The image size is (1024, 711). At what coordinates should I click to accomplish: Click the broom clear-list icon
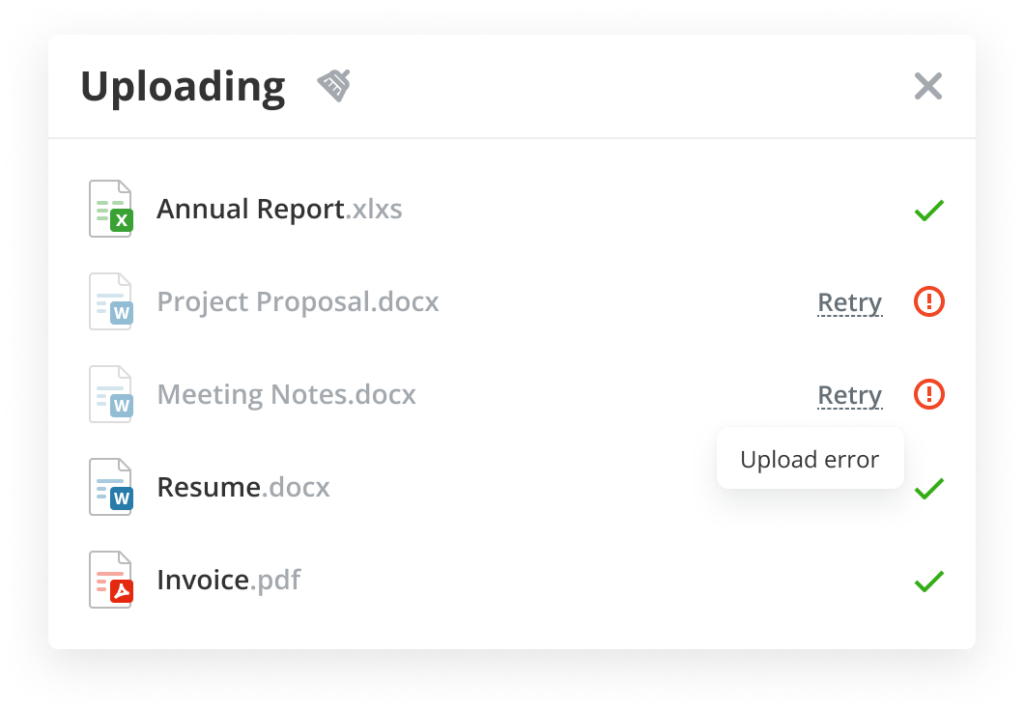click(334, 86)
